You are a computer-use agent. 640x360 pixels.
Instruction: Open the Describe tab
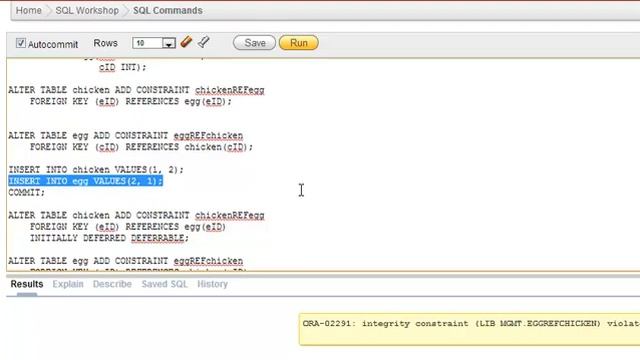click(x=112, y=284)
